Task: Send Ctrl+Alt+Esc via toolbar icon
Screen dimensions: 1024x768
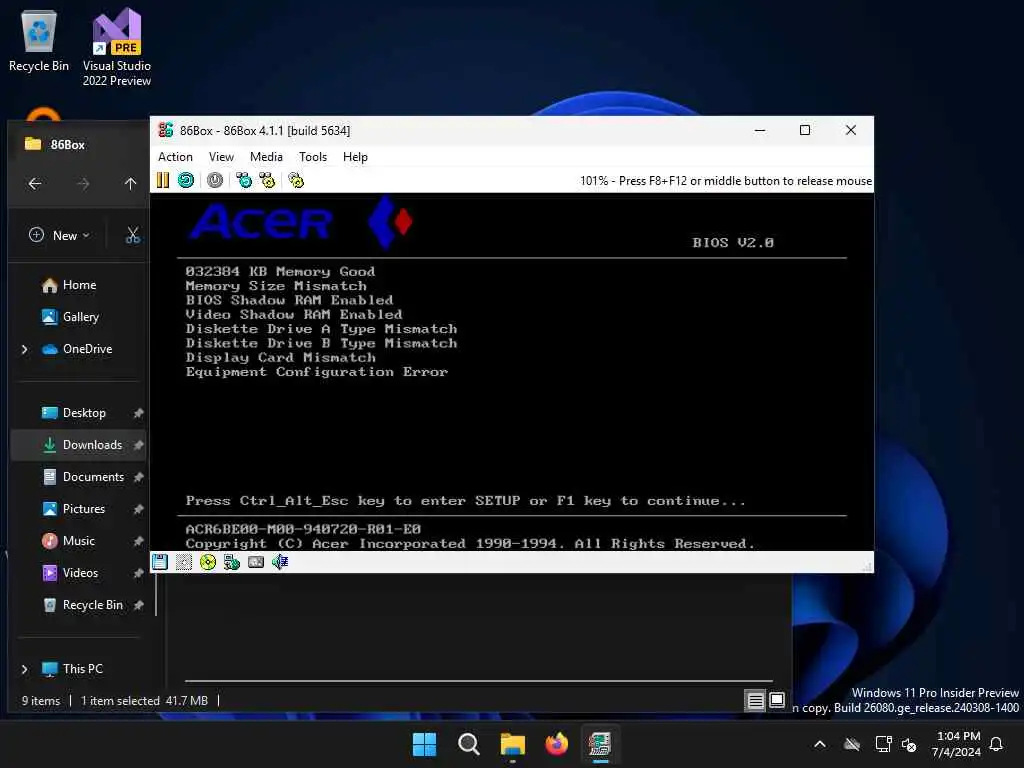Action: coord(267,180)
